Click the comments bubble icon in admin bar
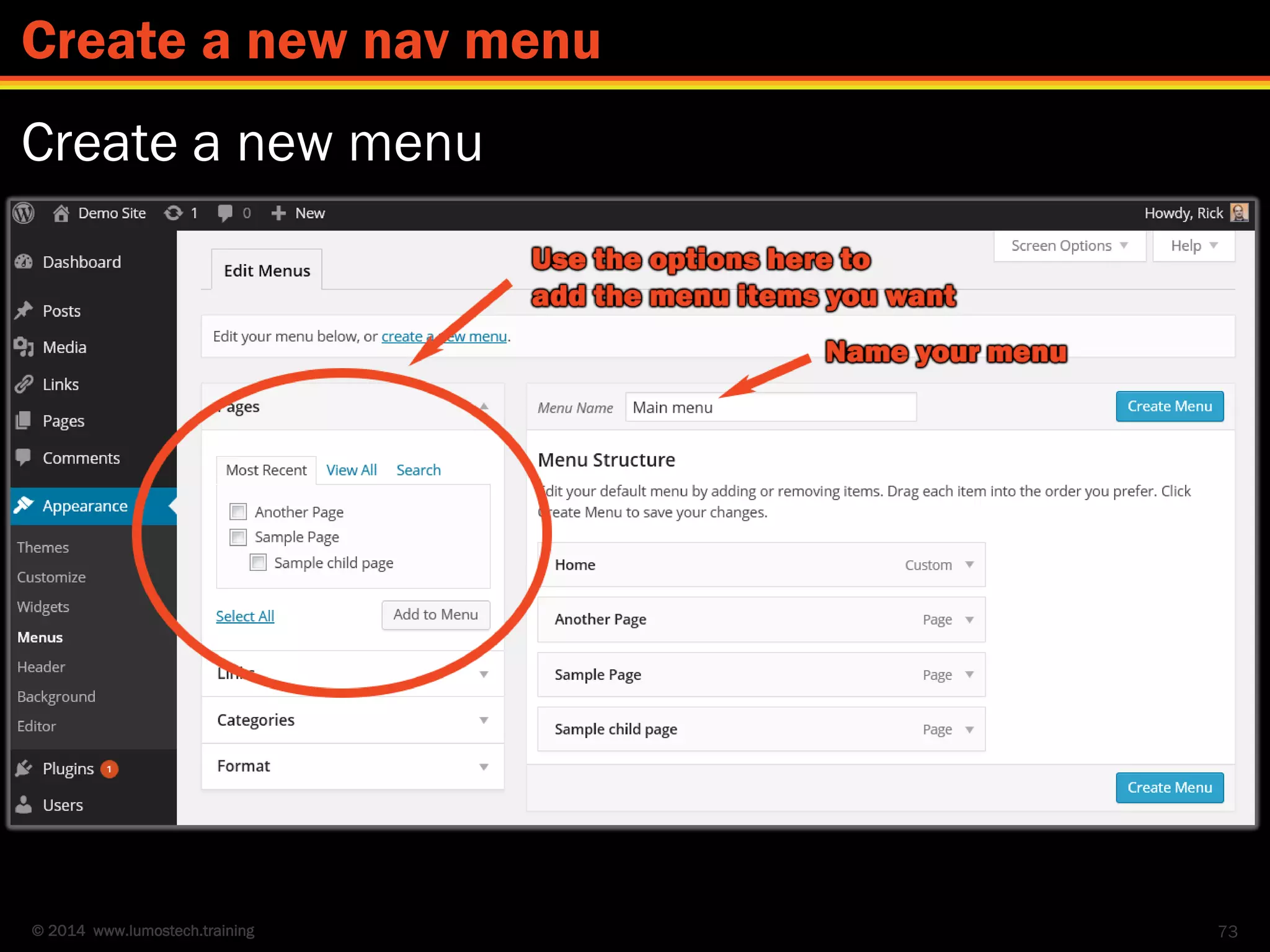 [x=224, y=213]
